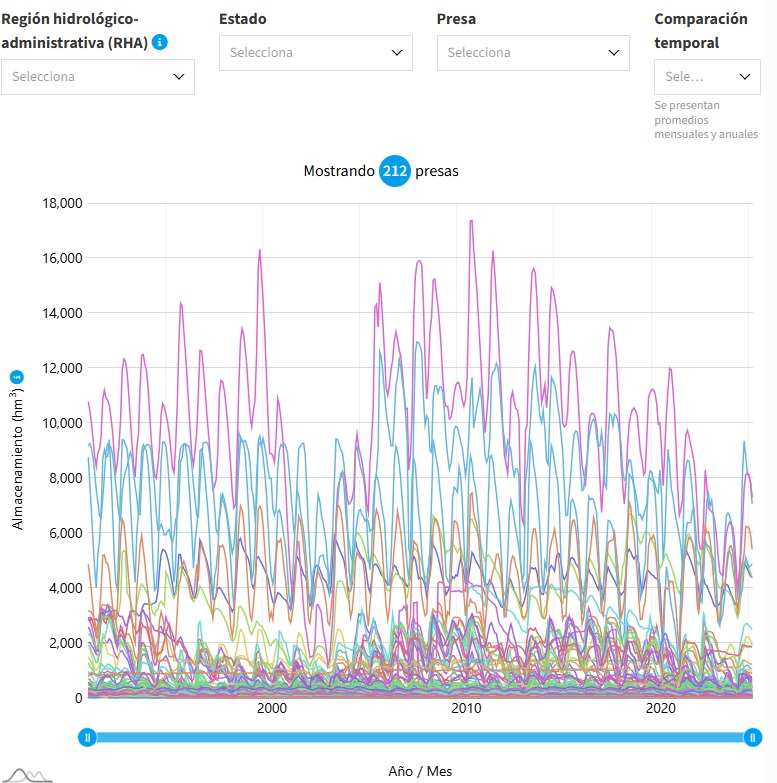Click the middle of the time range slider track
The image size is (777, 783).
(x=420, y=737)
